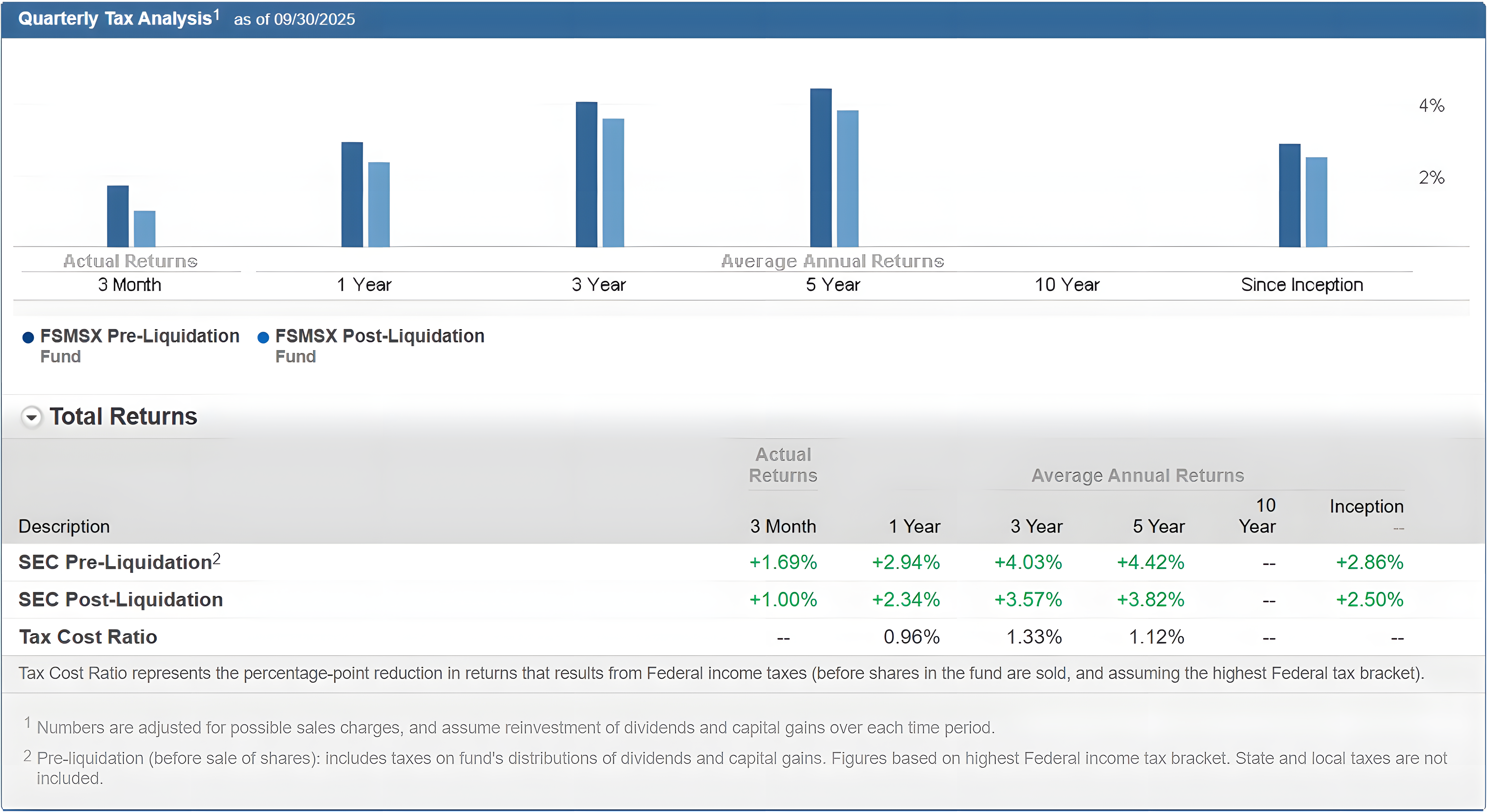This screenshot has width=1490, height=812.
Task: Click the Tax Cost Ratio row label
Action: click(x=88, y=637)
